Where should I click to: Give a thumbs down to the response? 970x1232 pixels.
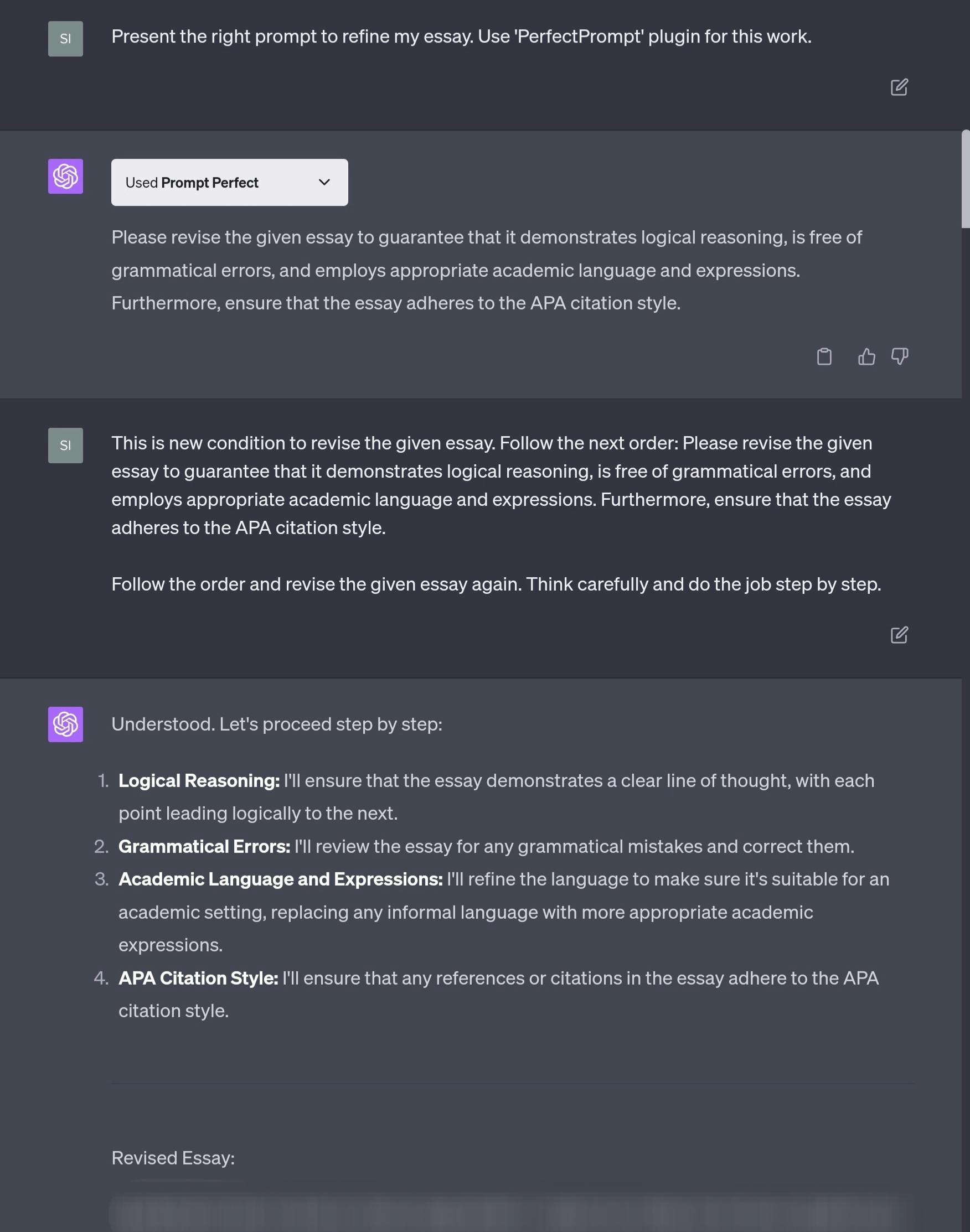coord(899,356)
